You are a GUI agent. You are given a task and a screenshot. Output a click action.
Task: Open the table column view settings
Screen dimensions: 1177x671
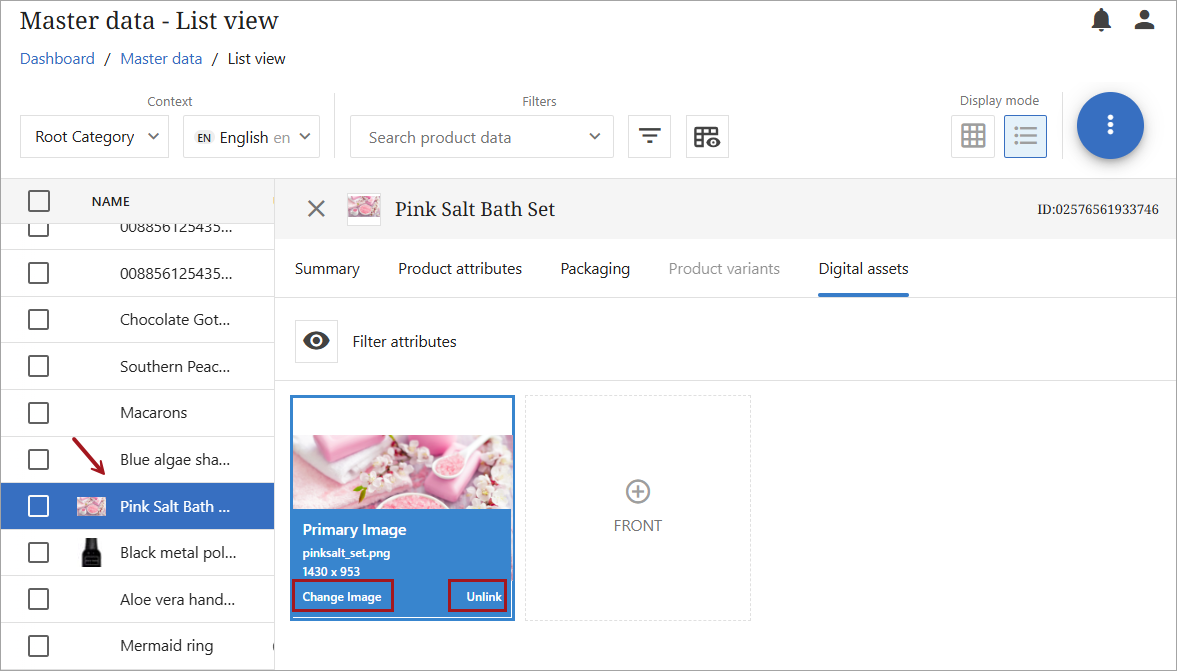tap(707, 137)
